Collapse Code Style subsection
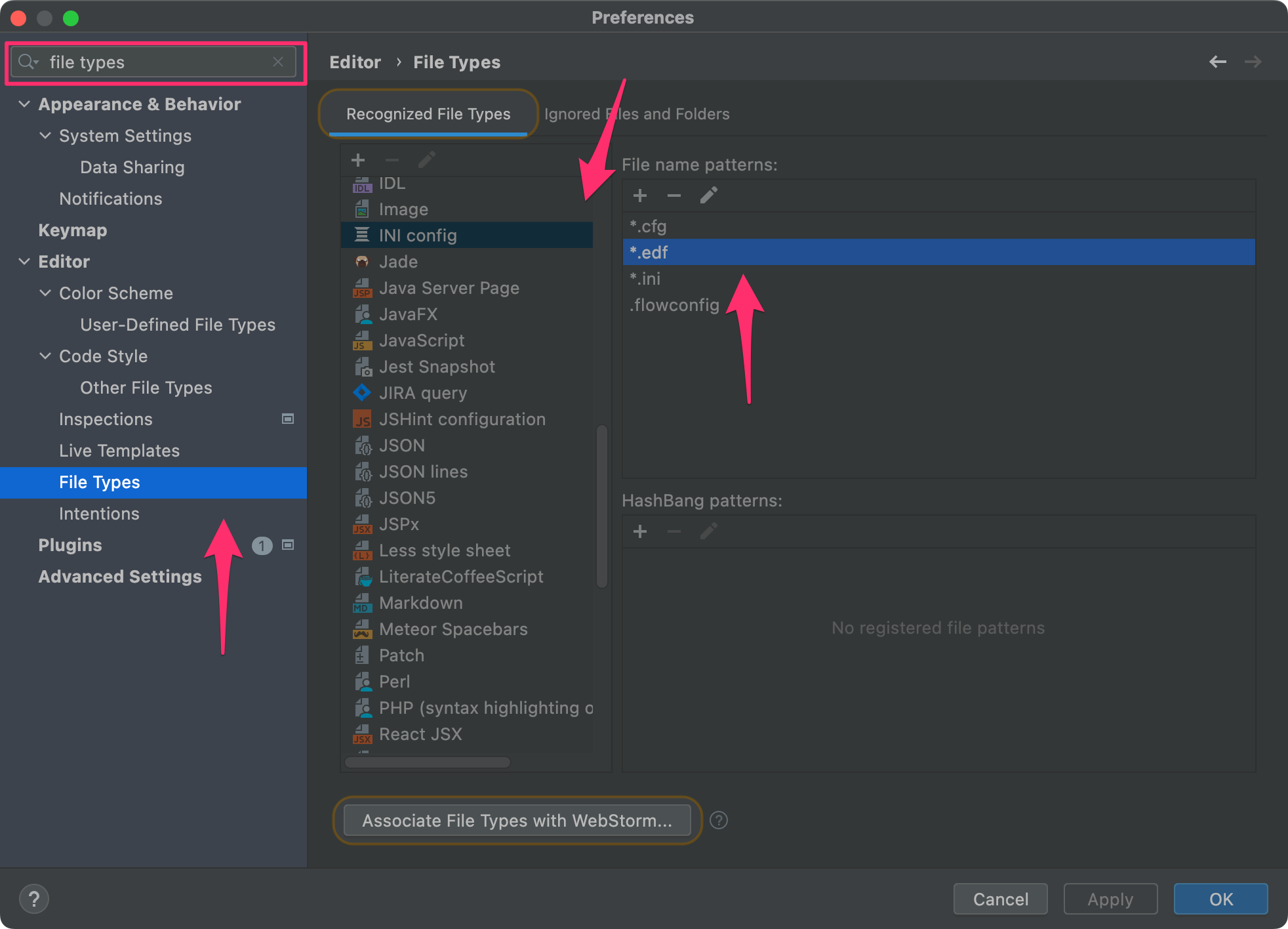This screenshot has height=929, width=1288. (45, 356)
